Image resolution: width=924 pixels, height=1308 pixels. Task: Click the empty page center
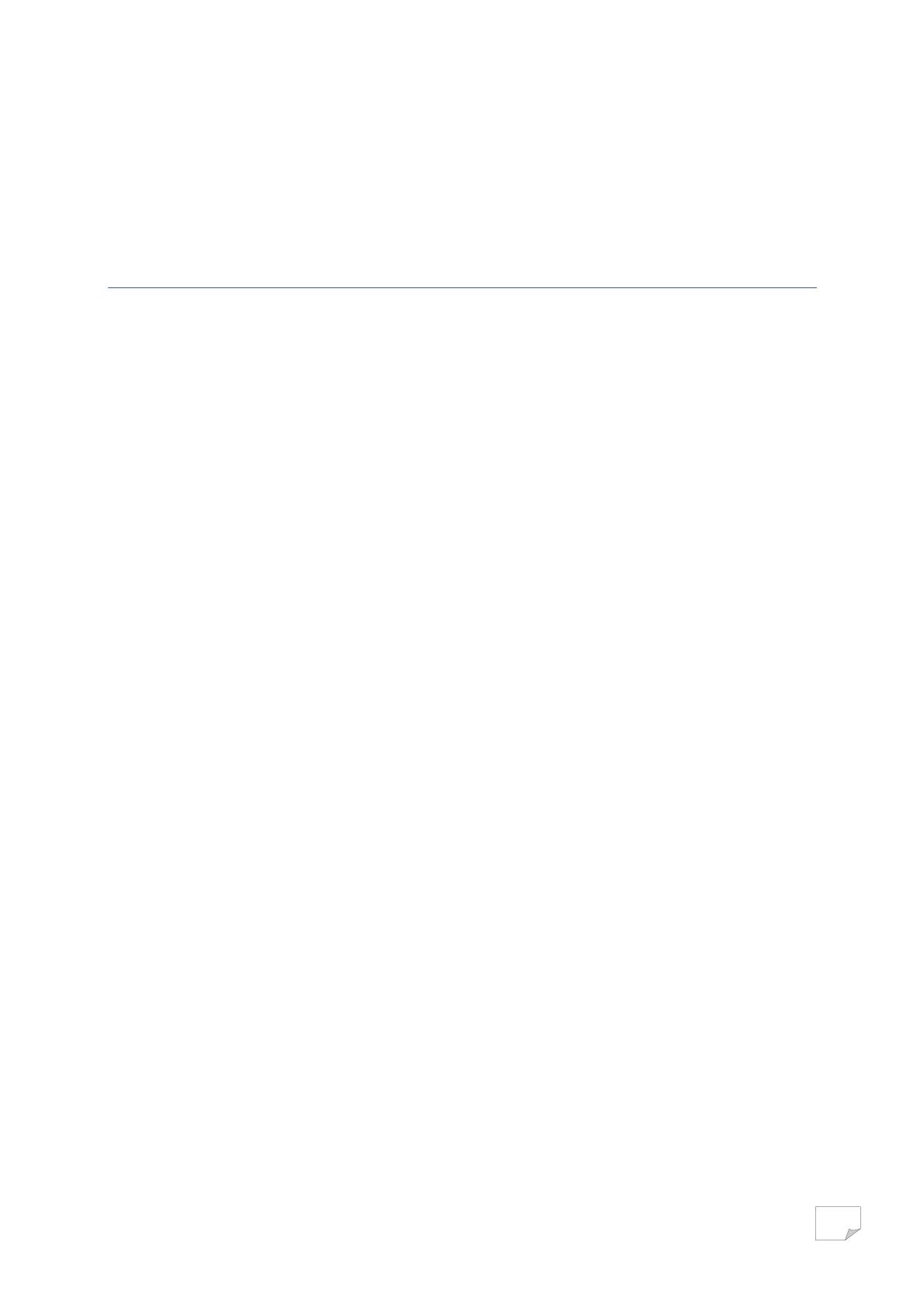point(462,654)
